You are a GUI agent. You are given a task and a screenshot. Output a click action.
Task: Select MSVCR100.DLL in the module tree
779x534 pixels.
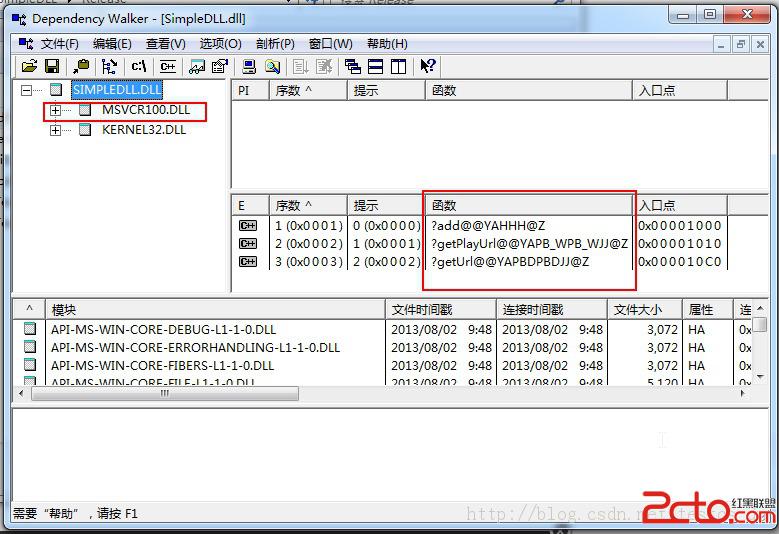tap(146, 110)
